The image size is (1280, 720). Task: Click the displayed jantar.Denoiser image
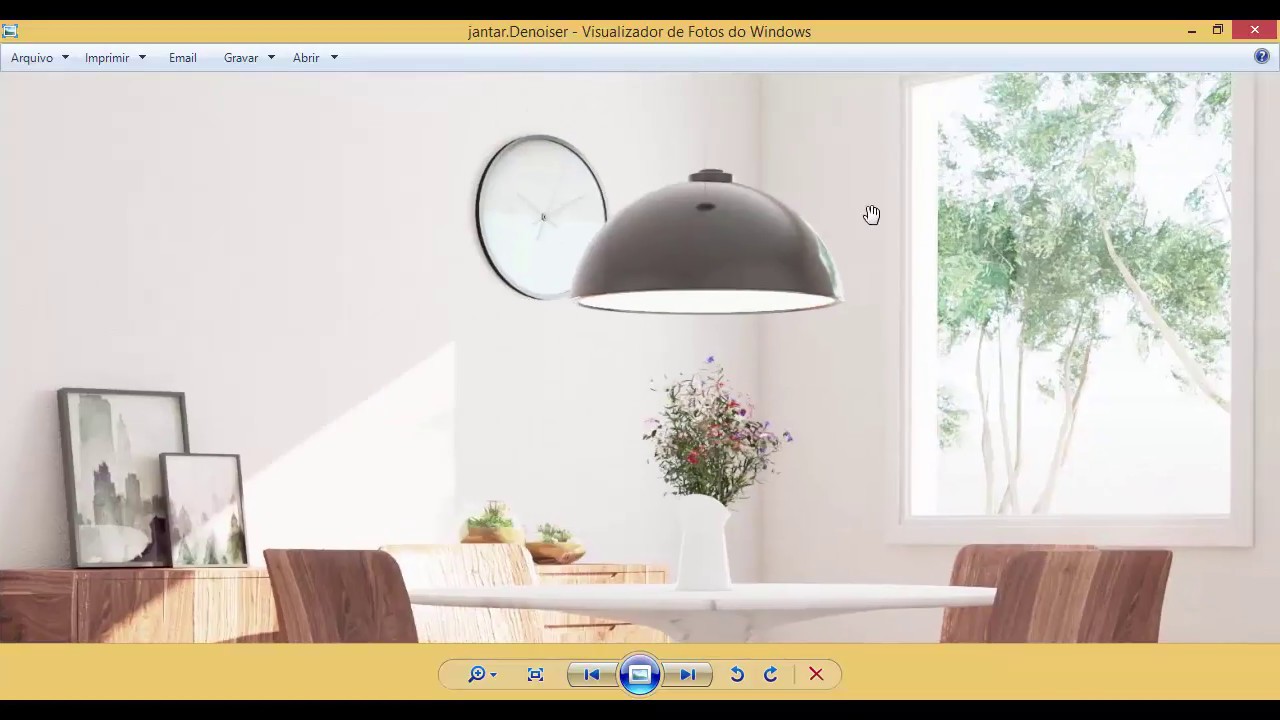(x=640, y=357)
